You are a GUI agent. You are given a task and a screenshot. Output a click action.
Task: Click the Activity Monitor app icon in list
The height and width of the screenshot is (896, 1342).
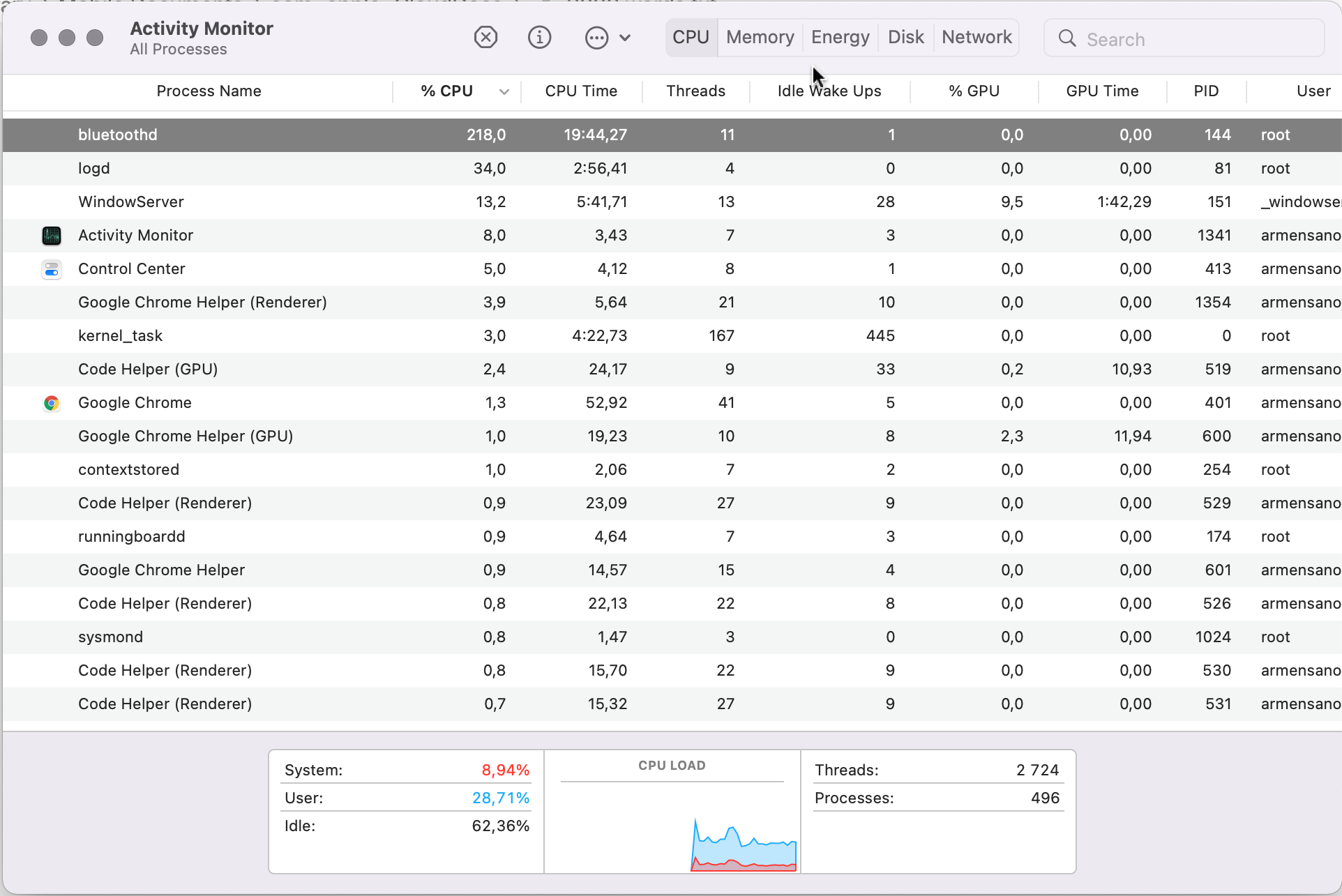pos(52,236)
